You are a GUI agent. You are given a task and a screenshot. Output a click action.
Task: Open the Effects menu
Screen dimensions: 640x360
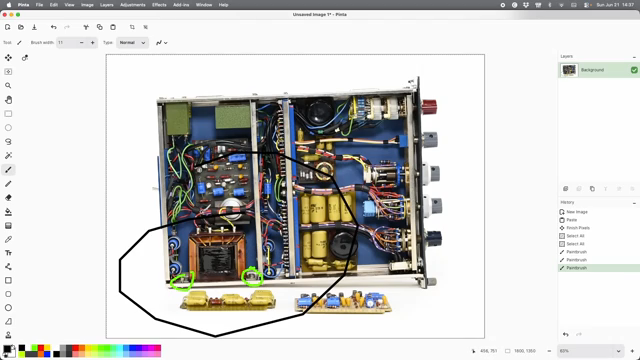159,5
